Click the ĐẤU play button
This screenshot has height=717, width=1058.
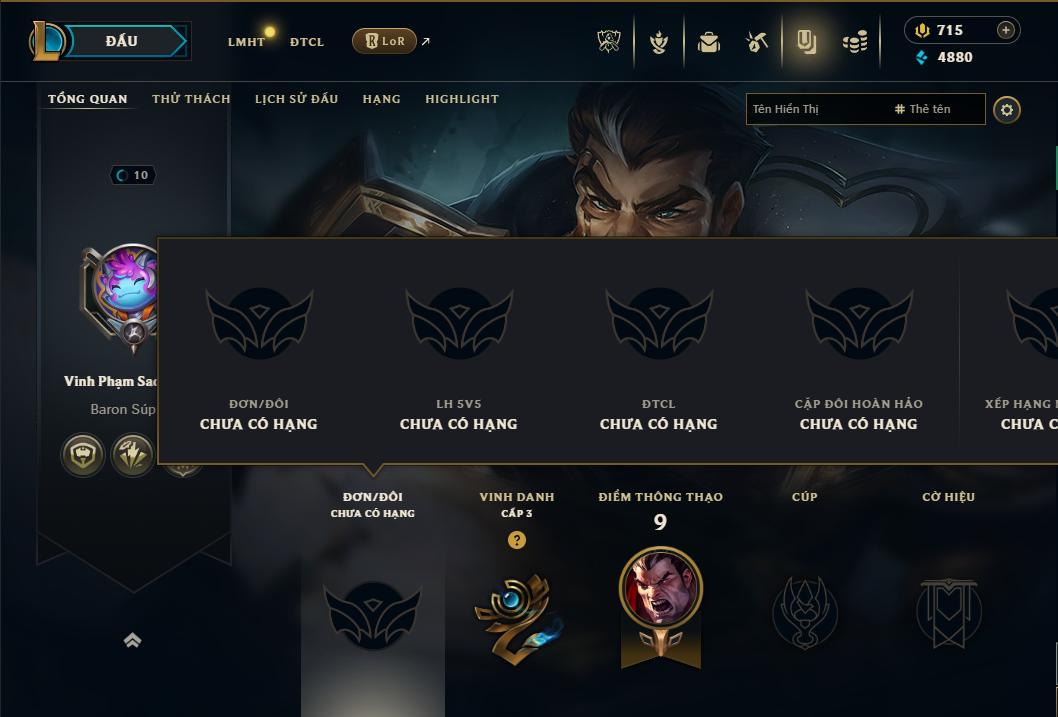coord(121,41)
